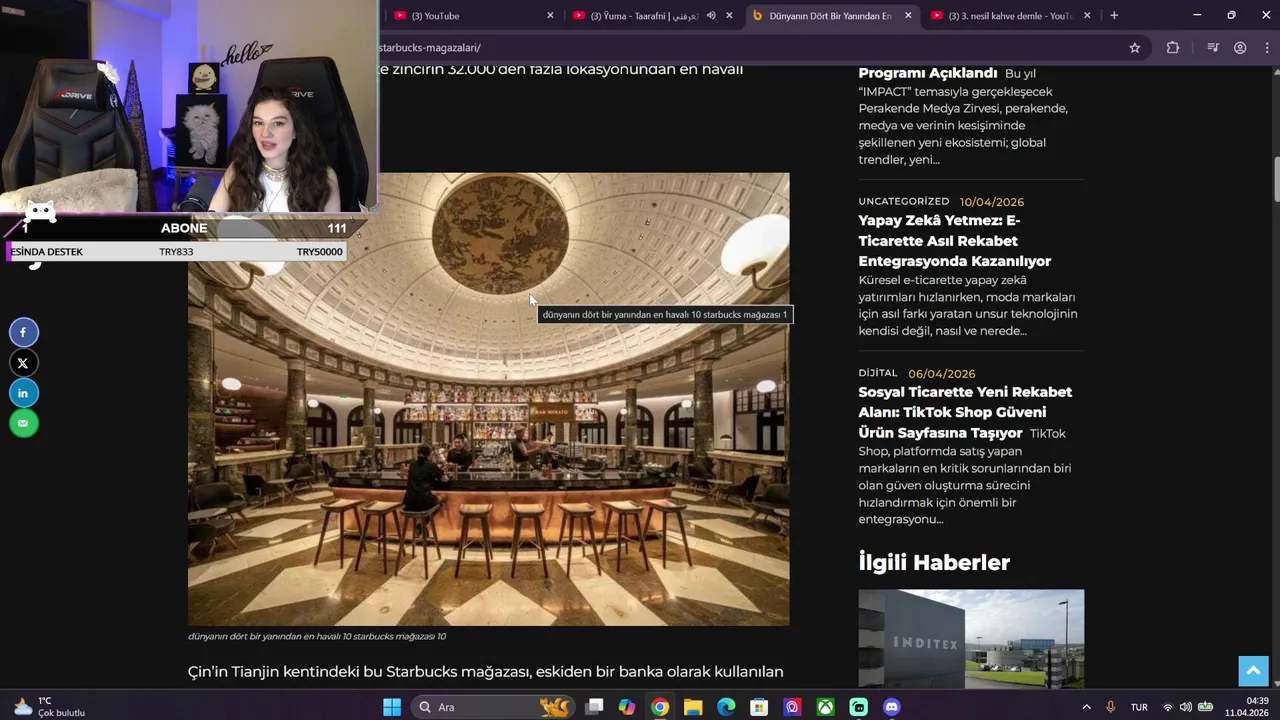Screen dimensions: 1280x720
Task: Open the Inditex related news thumbnail
Action: 971,638
